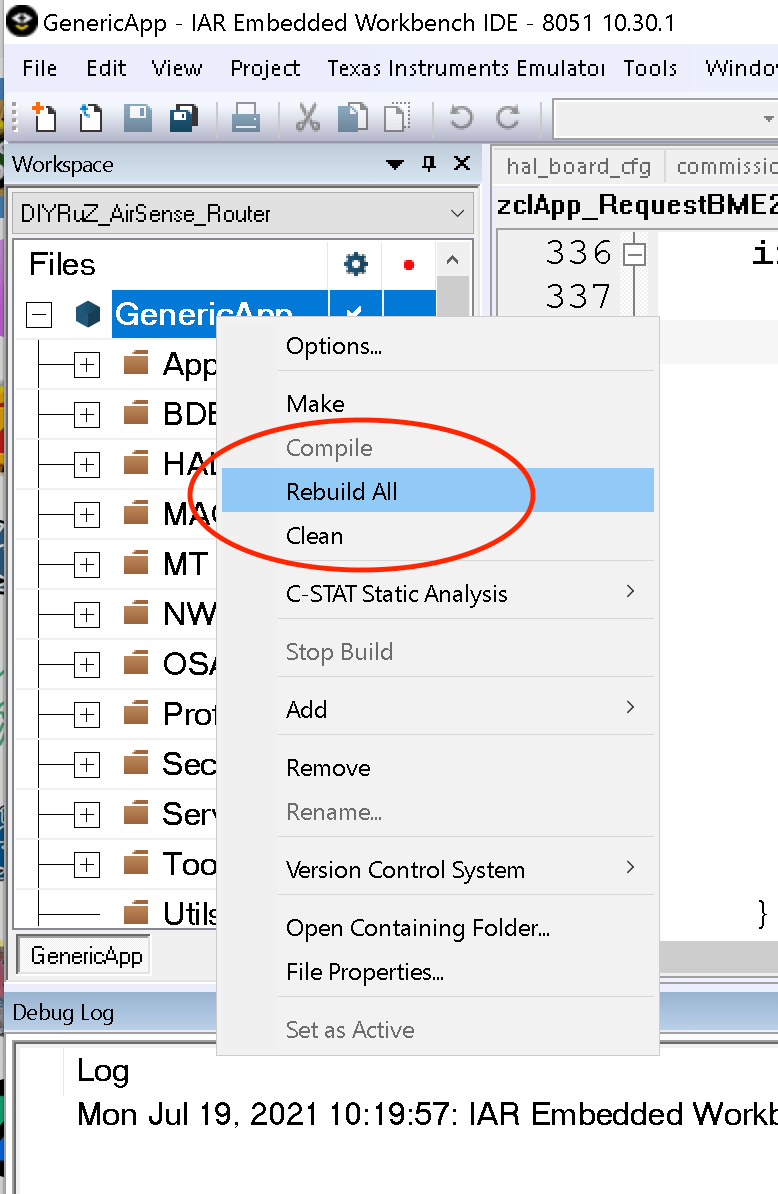This screenshot has width=778, height=1194.
Task: Pin the Workspace panel
Action: [x=429, y=164]
